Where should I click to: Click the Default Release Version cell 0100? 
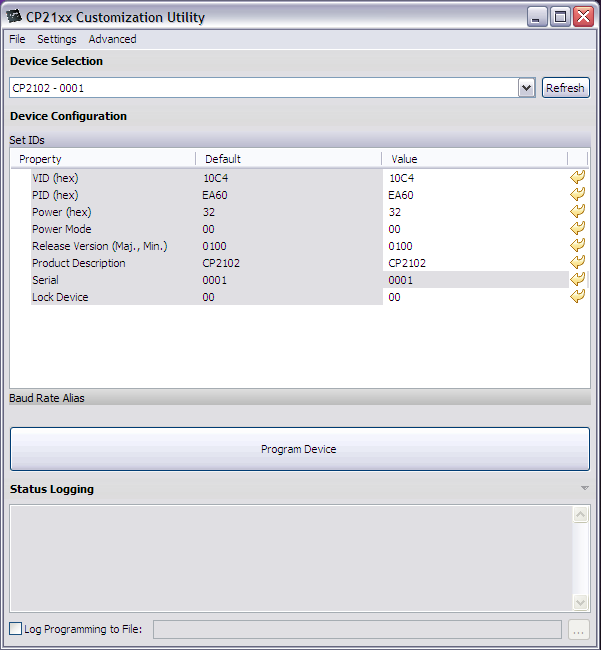tap(214, 246)
